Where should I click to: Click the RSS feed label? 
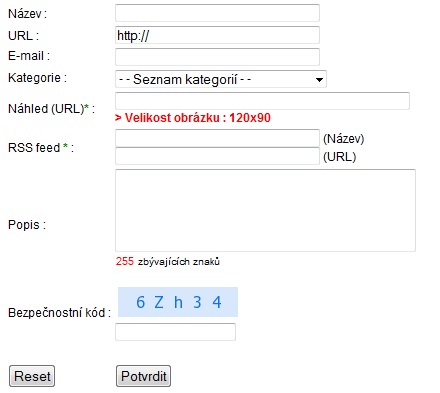coord(41,148)
